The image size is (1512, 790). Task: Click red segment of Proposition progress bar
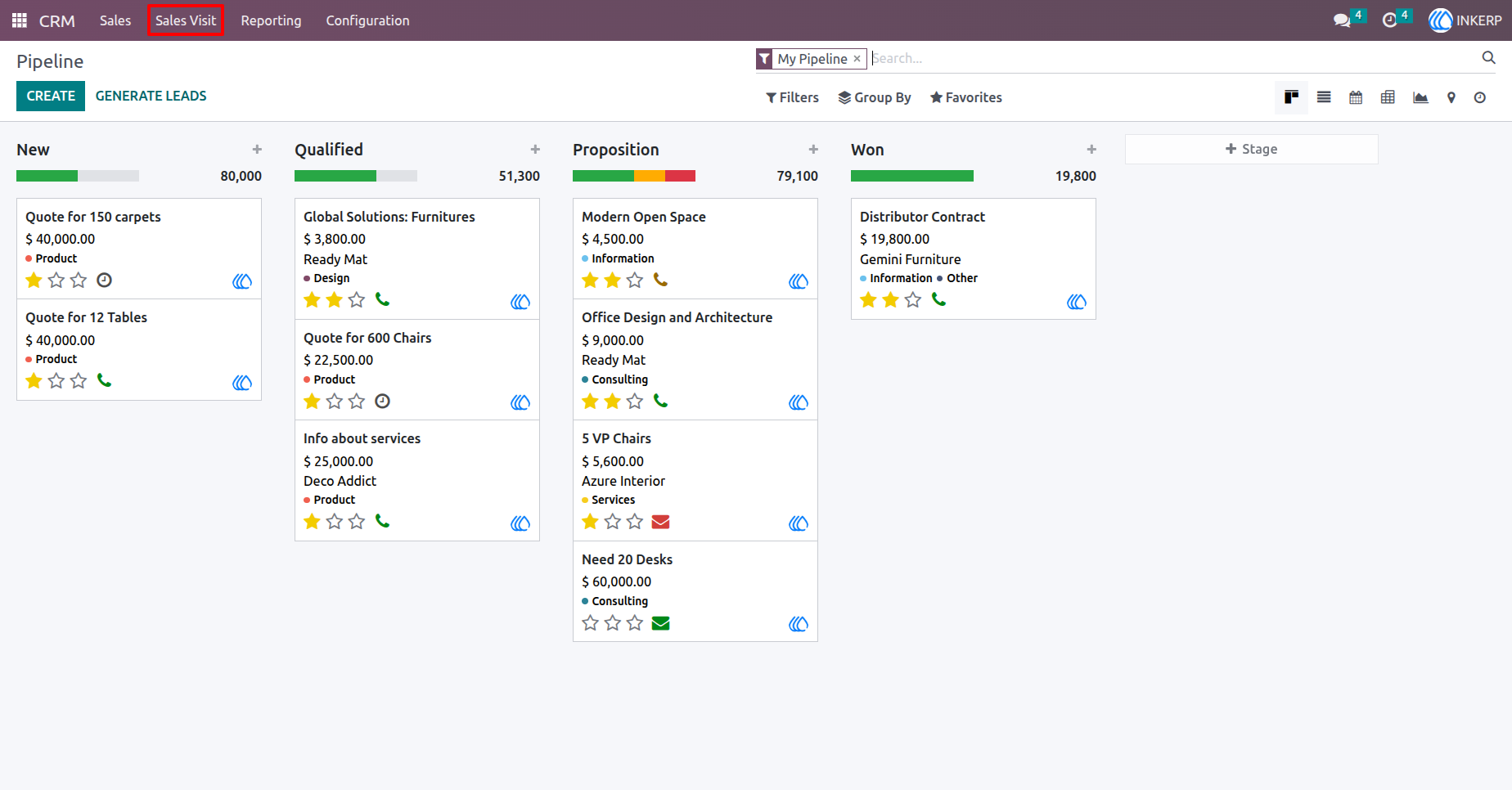[680, 176]
